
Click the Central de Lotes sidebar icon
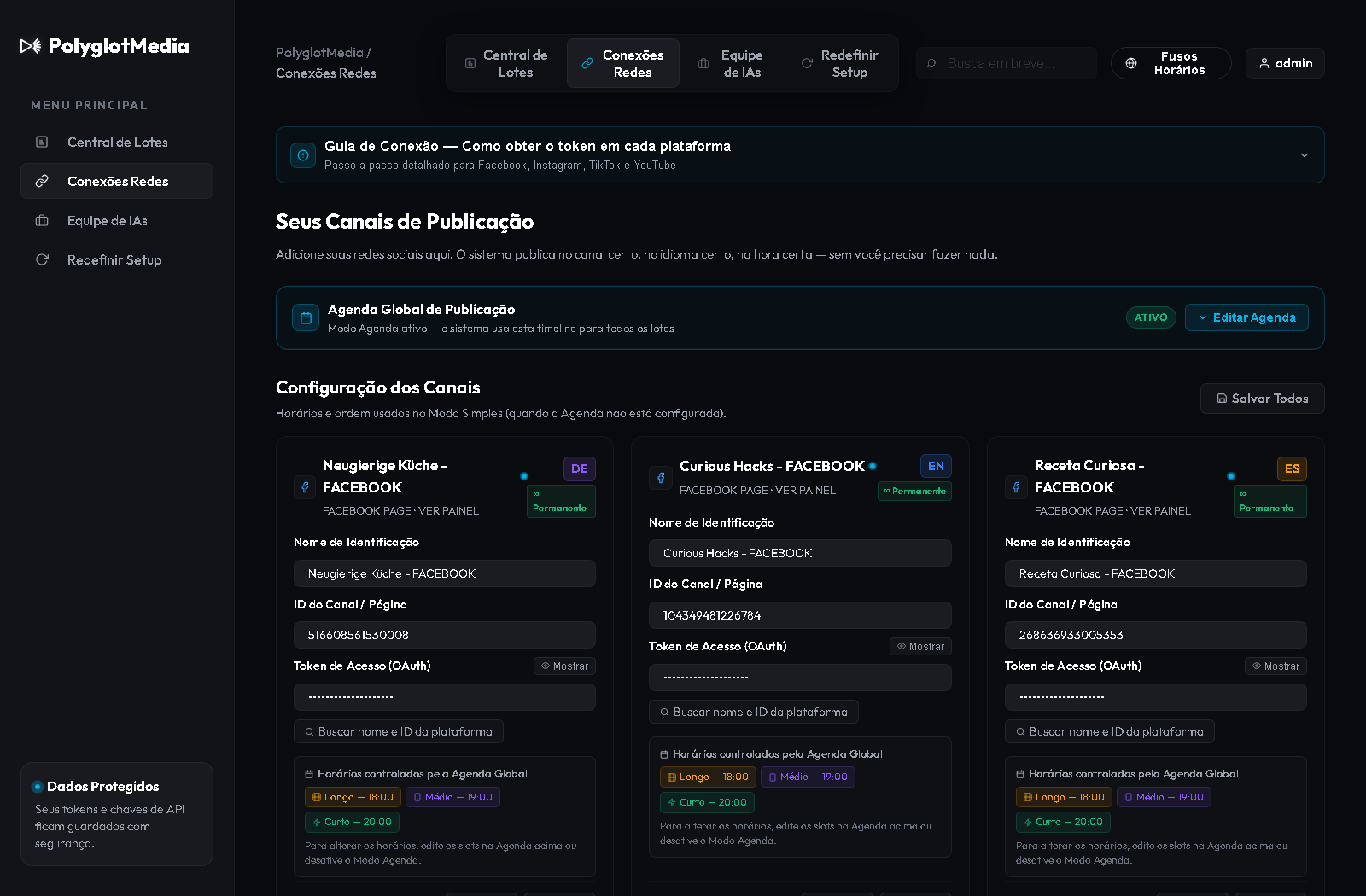[42, 142]
